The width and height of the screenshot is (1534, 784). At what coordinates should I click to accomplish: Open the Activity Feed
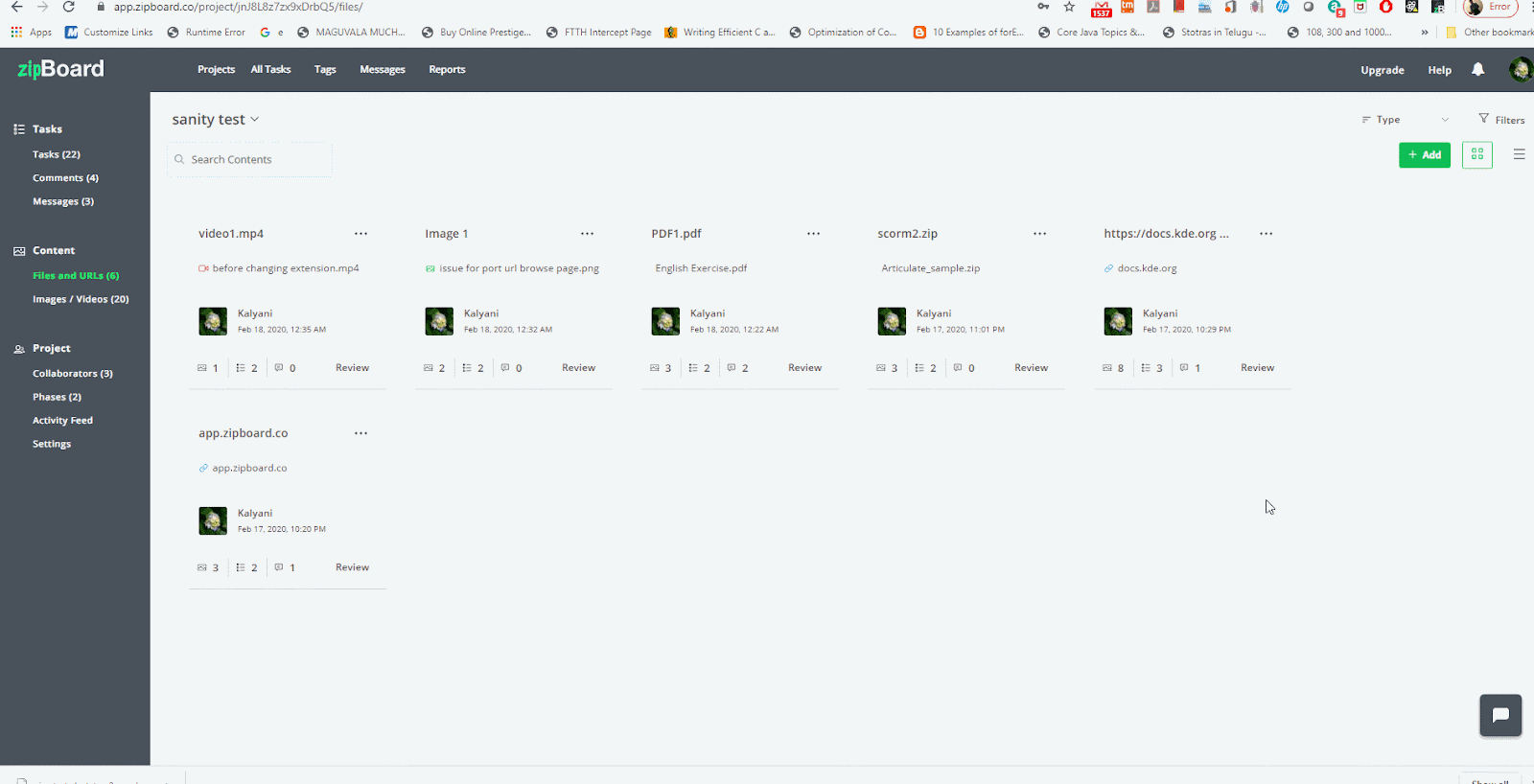point(62,421)
